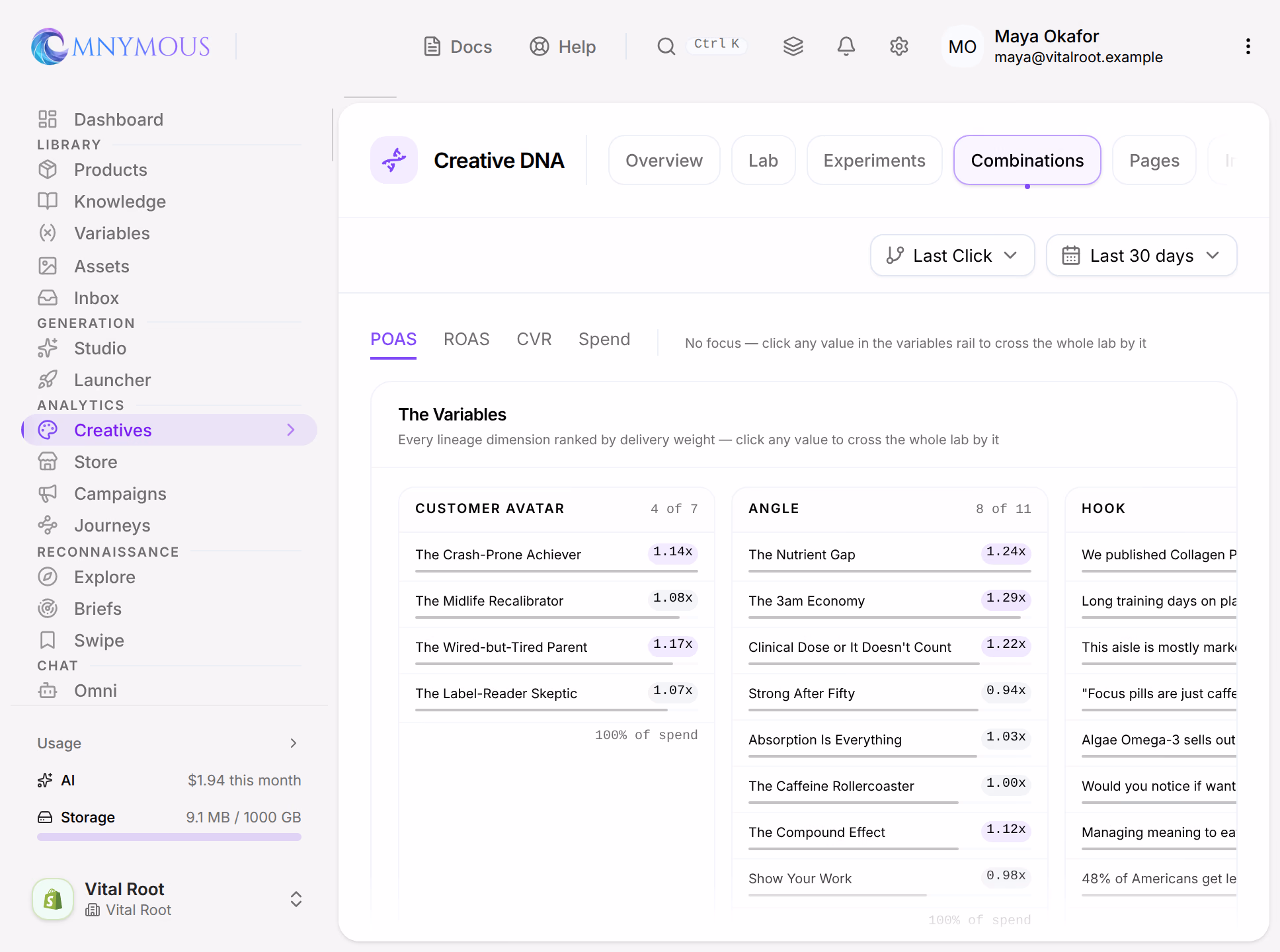Open the Last 30 days date dropdown
This screenshot has width=1280, height=952.
point(1141,255)
